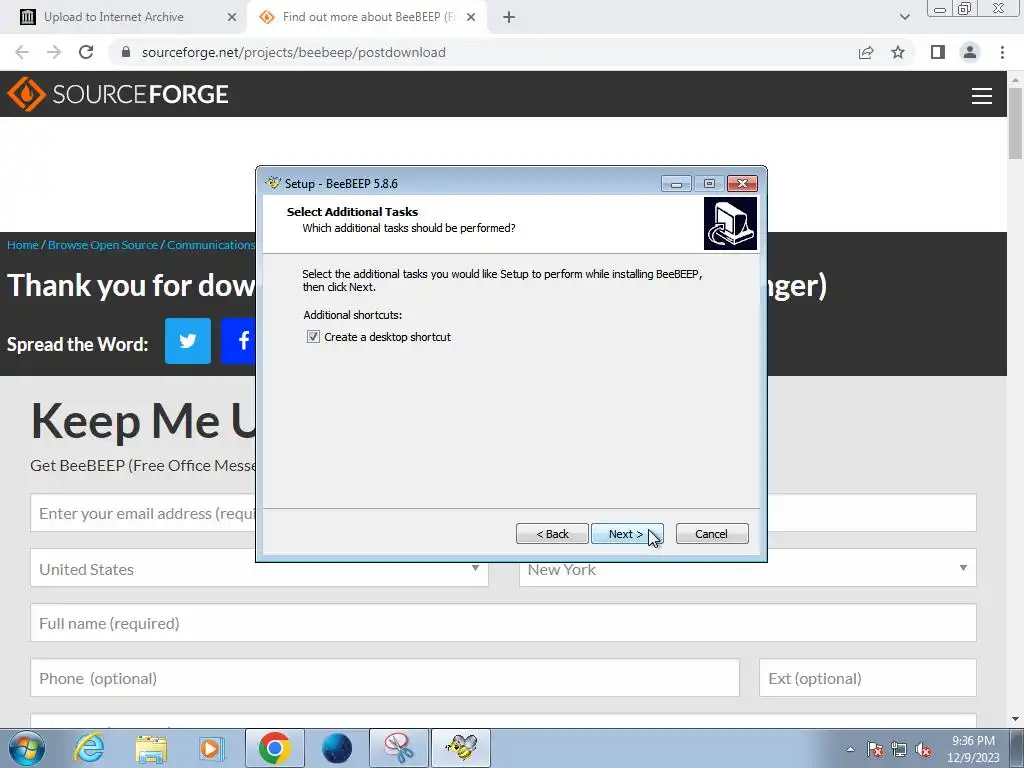Go back in browser history
Screen dimensions: 1024x768
22,52
